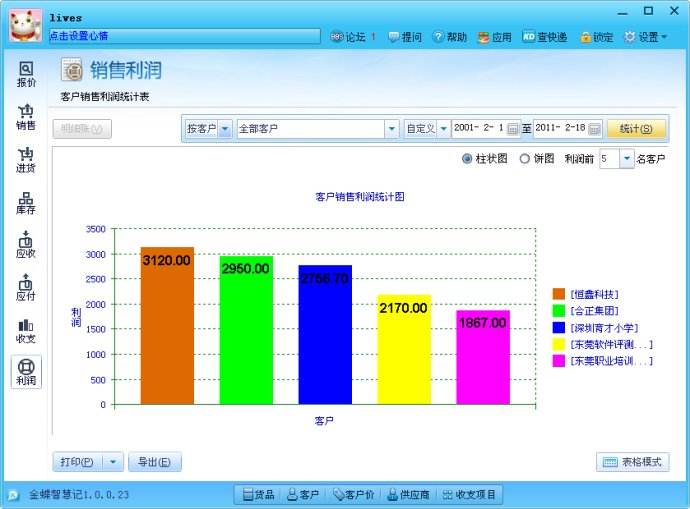Open the 报价 quotation module icon
The image size is (690, 509).
pyautogui.click(x=26, y=74)
